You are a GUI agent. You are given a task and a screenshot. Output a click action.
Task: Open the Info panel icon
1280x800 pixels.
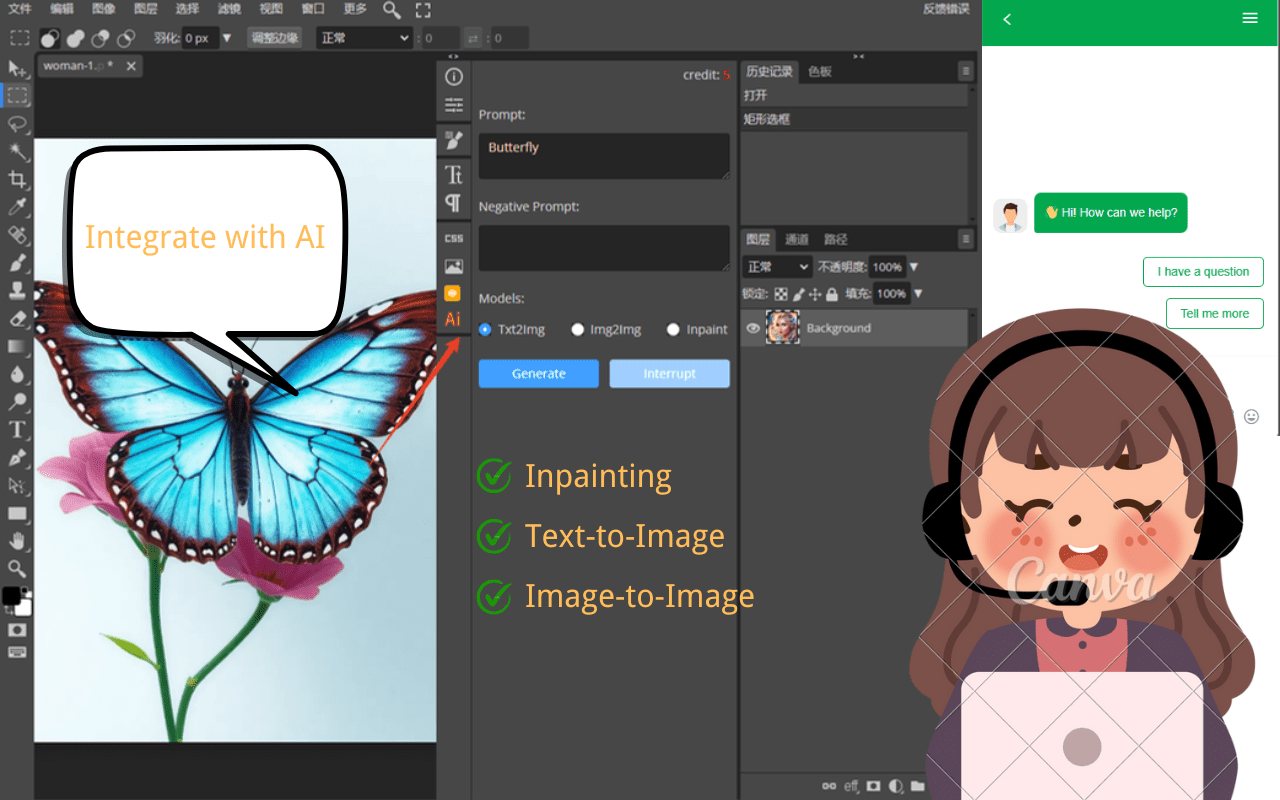(x=454, y=77)
